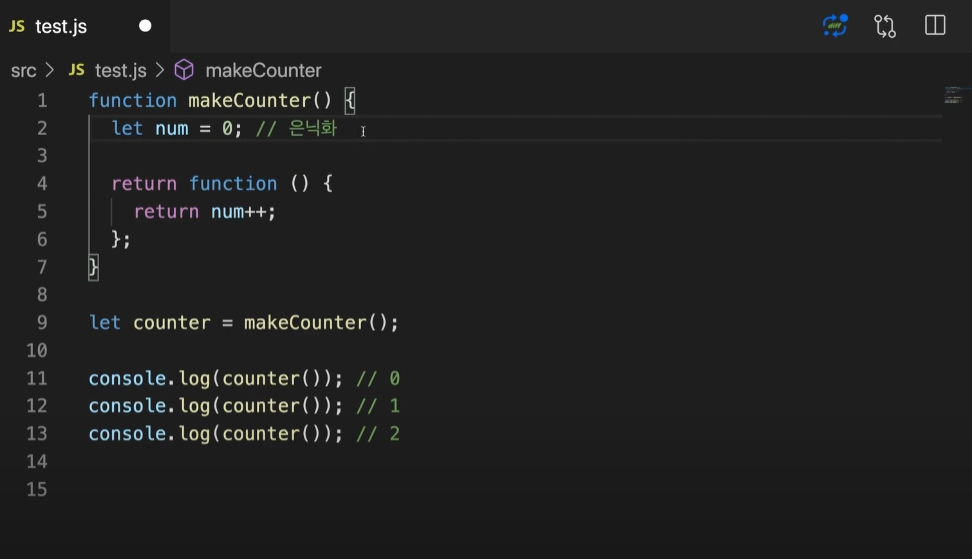Click the console.log line with comment // 1
The image size is (972, 559).
244,406
